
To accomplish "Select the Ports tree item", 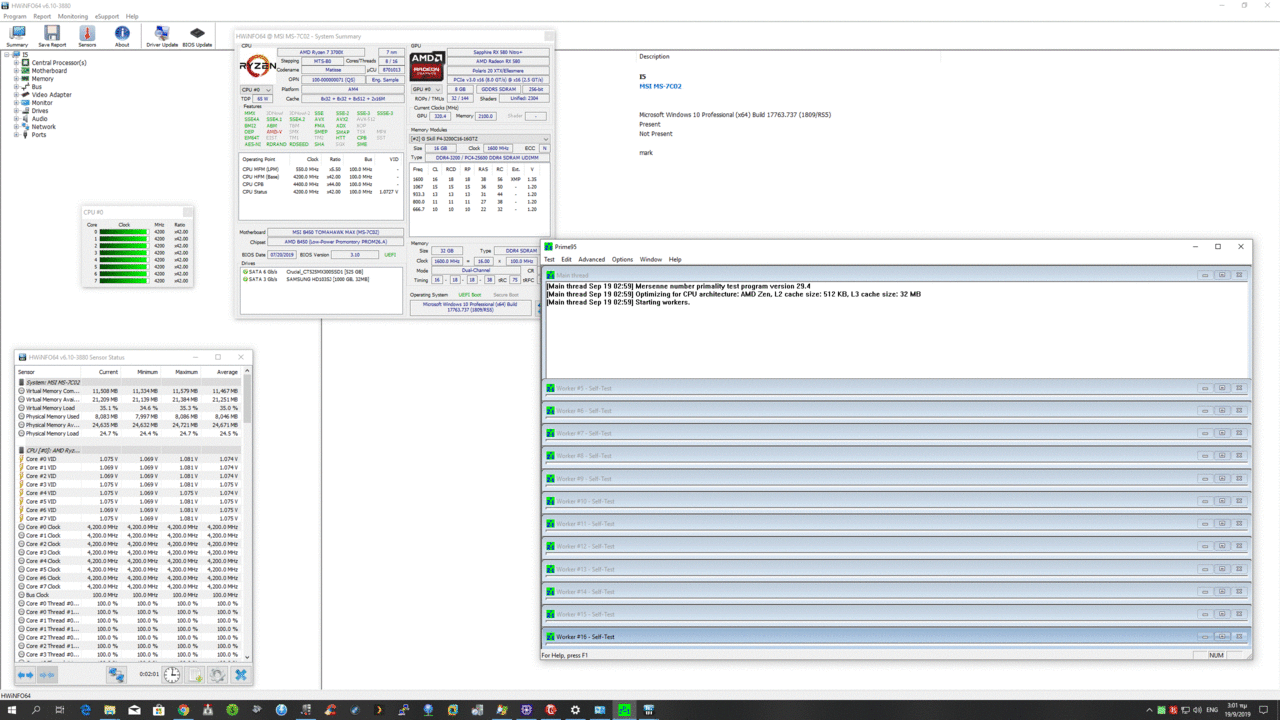I will coord(39,135).
